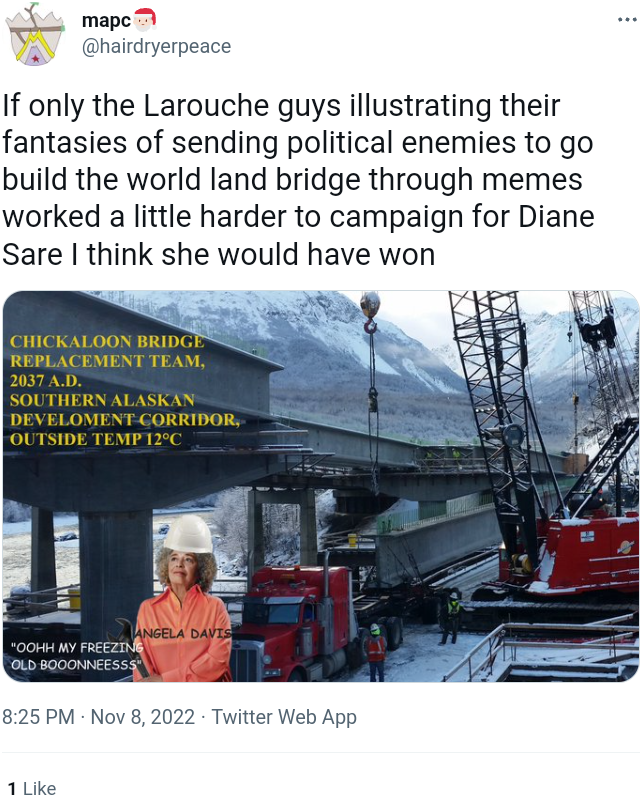Visit the @hairdryerpeace handle link
The image size is (640, 799).
click(x=156, y=46)
